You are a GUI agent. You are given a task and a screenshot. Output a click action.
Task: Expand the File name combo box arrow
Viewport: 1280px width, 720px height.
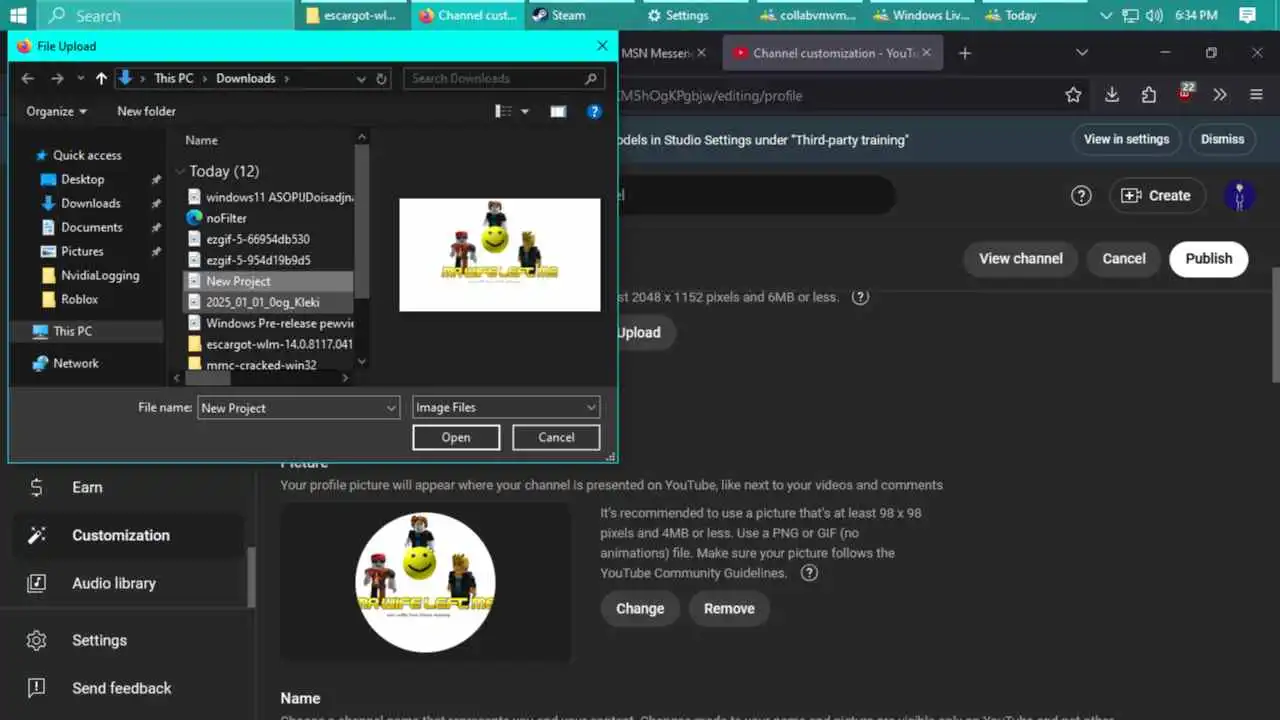click(x=391, y=408)
